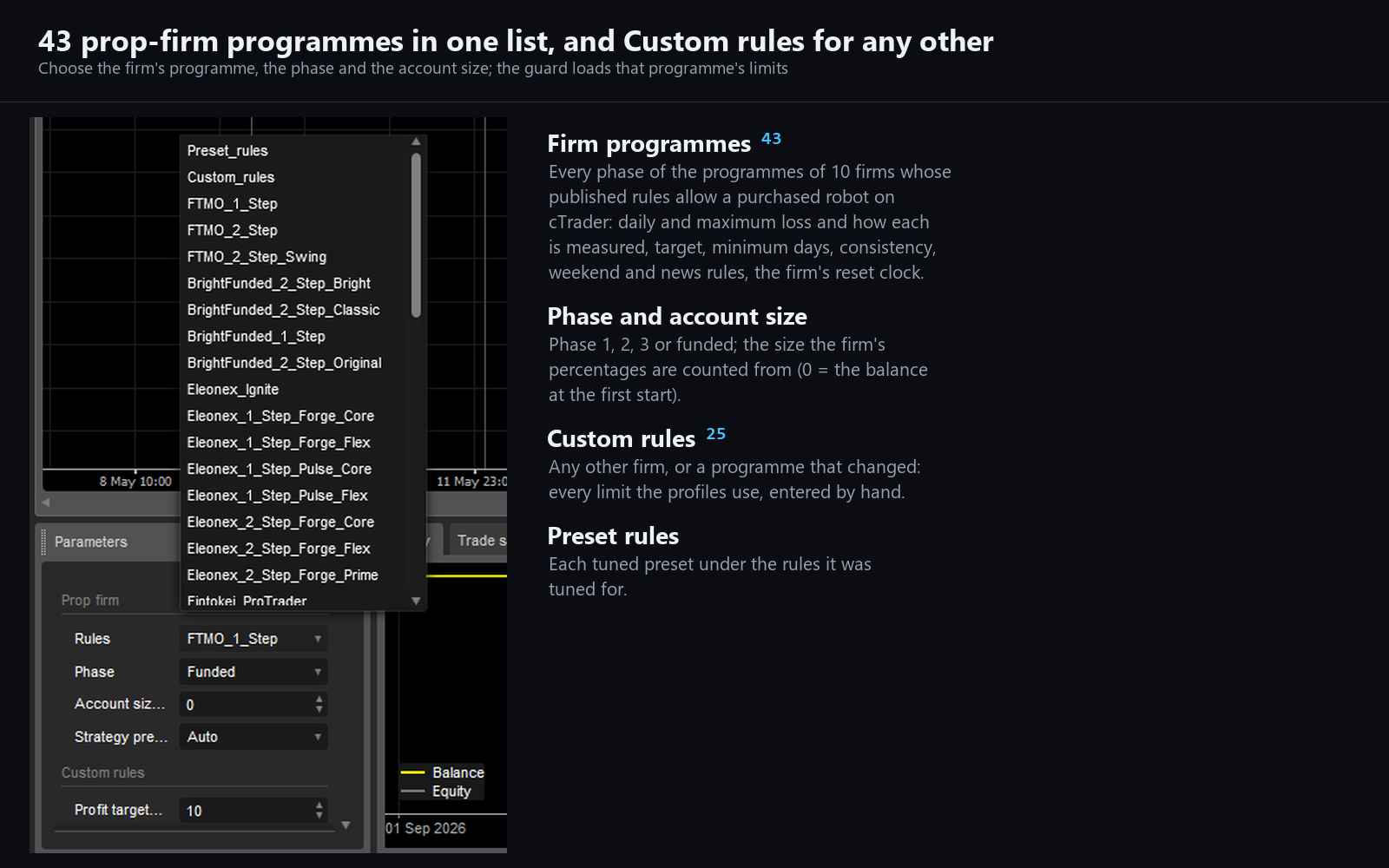Pick Eleonex_1_Step_Forge_Flex from the list
The width and height of the screenshot is (1389, 868).
click(295, 443)
